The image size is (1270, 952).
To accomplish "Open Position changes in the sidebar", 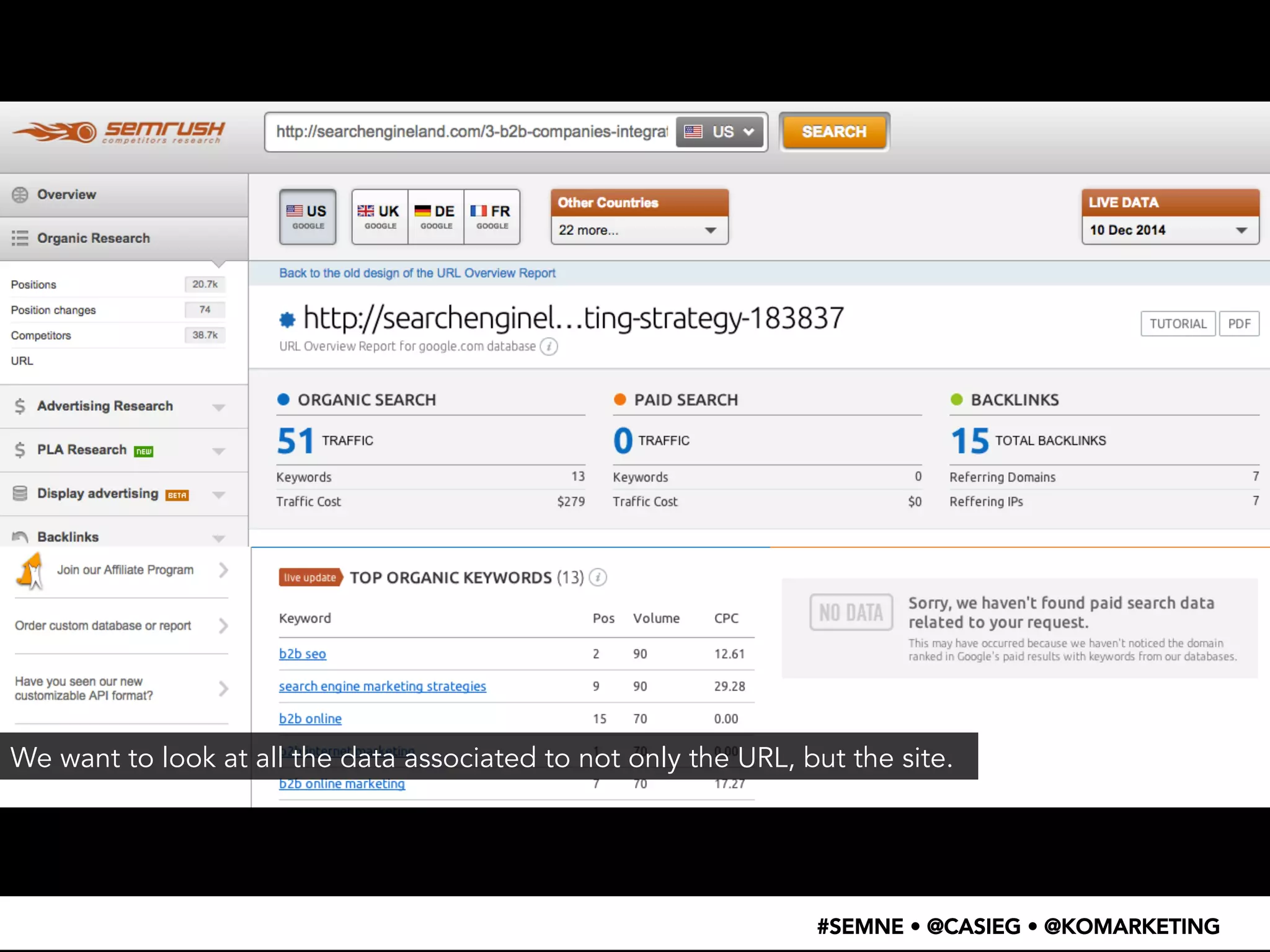I will (x=53, y=310).
